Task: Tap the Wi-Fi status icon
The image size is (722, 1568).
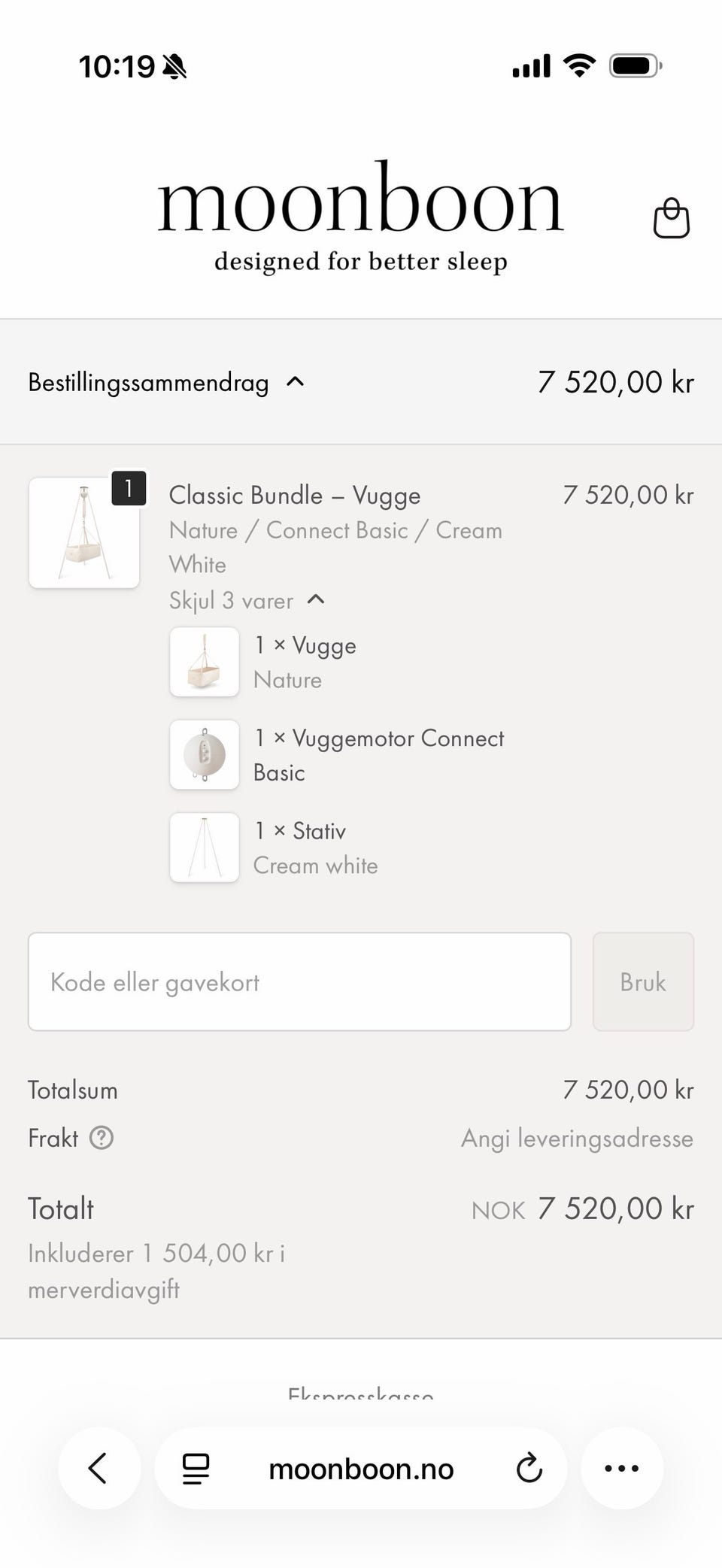Action: pyautogui.click(x=579, y=66)
